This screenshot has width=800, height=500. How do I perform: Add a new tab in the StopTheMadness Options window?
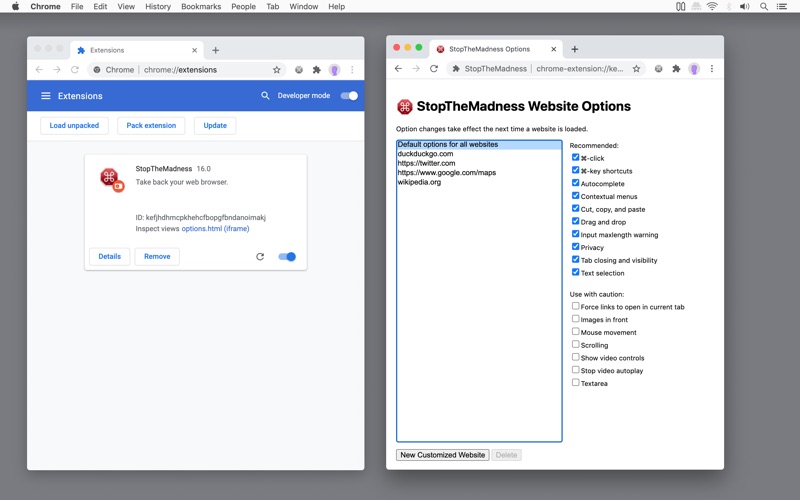coord(574,49)
